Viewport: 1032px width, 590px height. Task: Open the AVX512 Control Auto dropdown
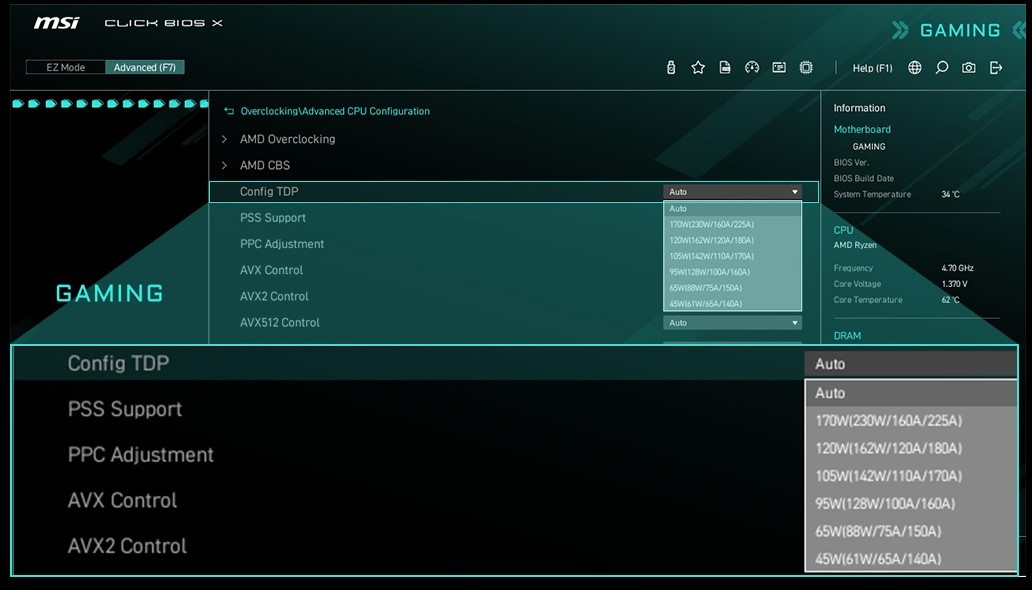pos(733,323)
